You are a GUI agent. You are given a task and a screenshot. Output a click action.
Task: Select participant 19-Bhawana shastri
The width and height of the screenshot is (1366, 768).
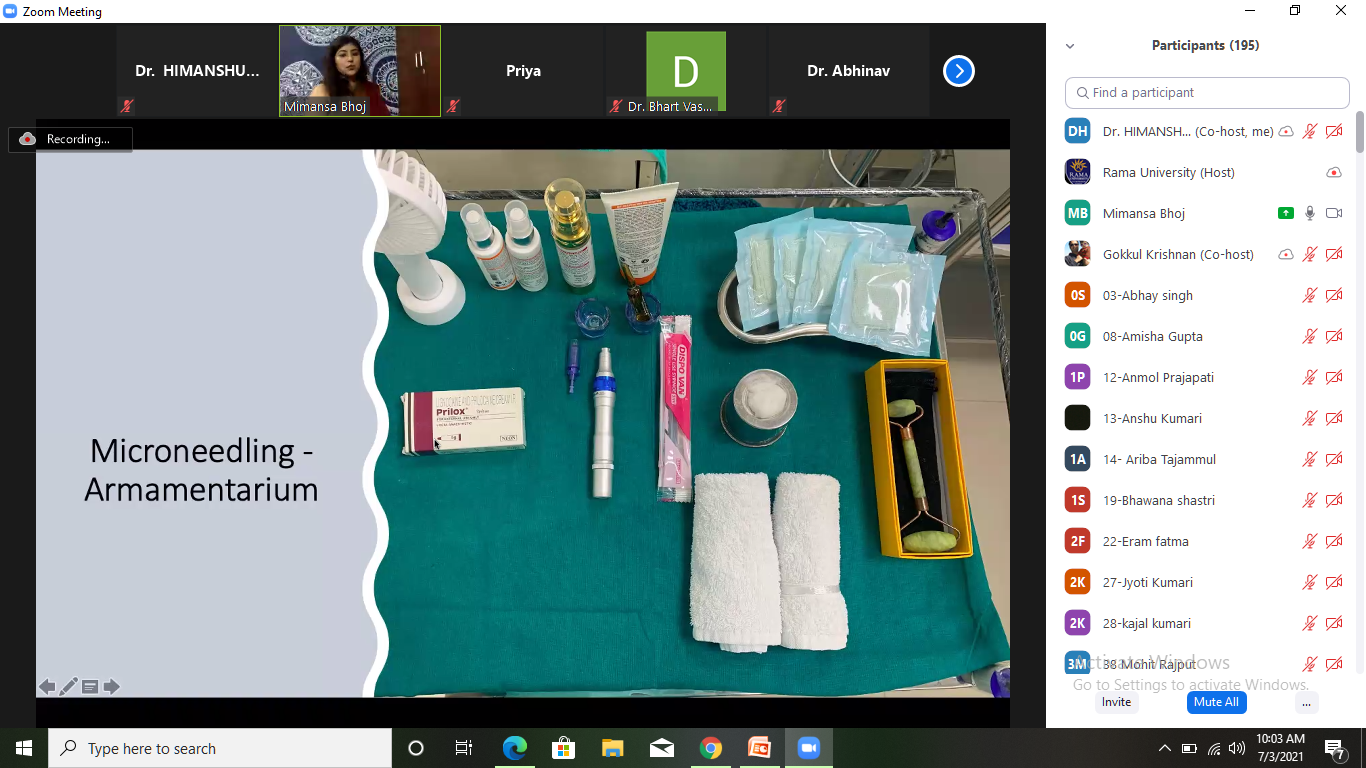[1205, 500]
